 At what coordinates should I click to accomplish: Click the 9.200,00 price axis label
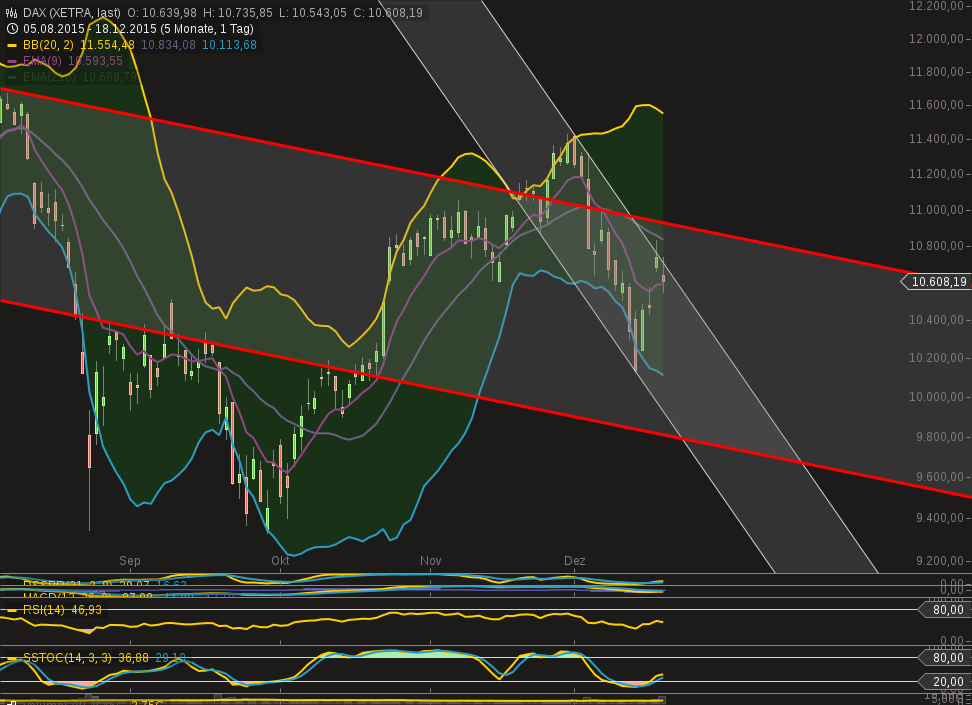[x=940, y=561]
